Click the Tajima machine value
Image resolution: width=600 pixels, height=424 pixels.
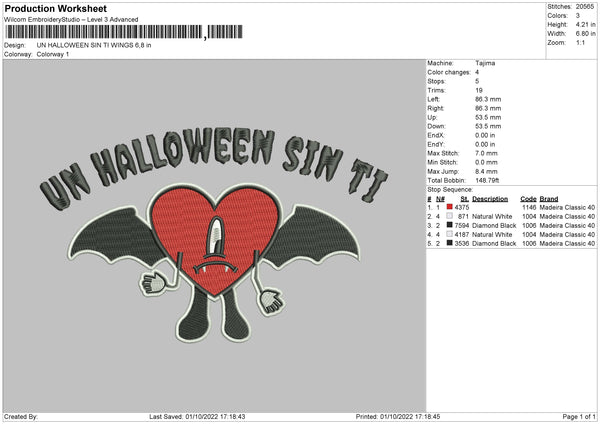484,63
